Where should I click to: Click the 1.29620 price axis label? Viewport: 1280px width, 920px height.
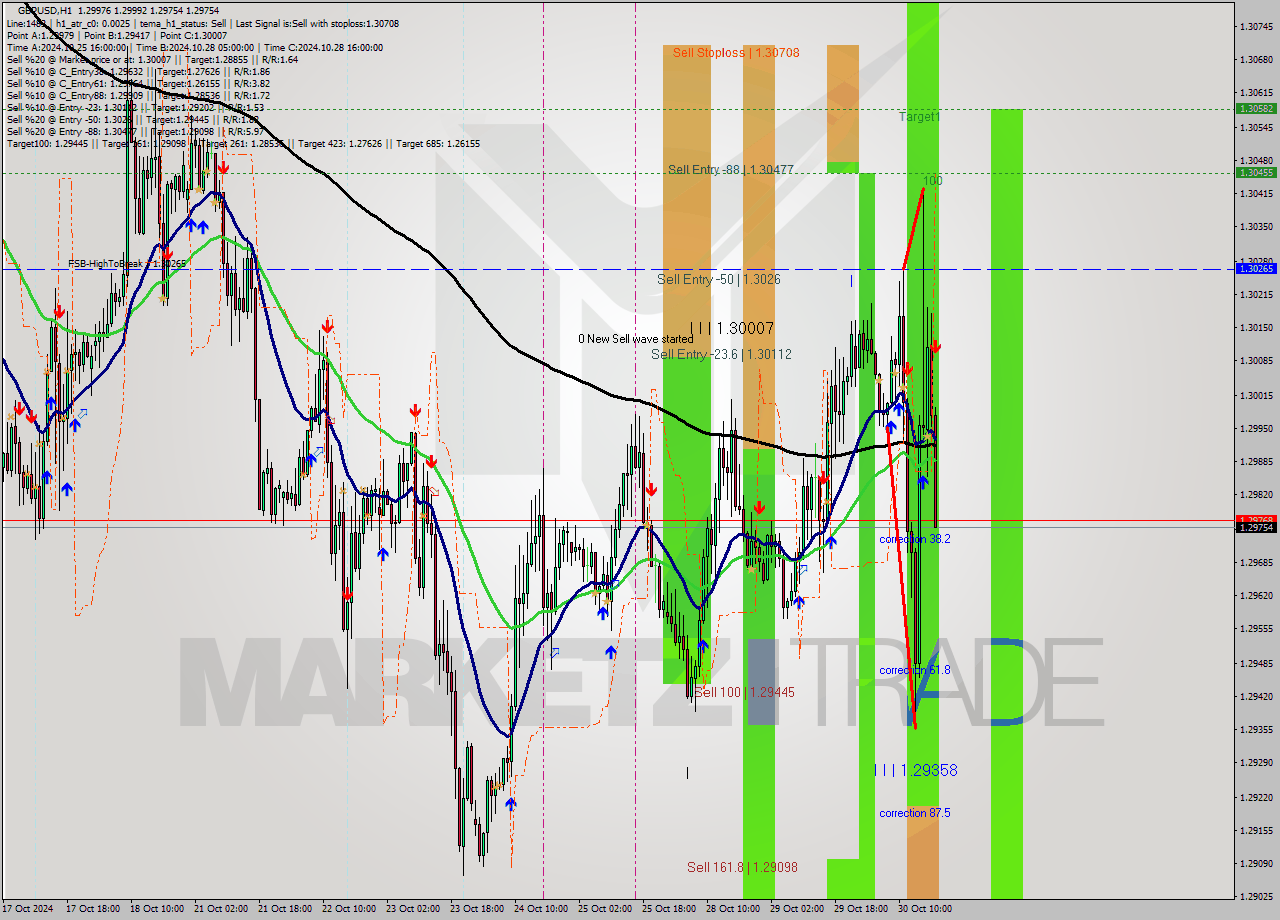pos(1256,595)
